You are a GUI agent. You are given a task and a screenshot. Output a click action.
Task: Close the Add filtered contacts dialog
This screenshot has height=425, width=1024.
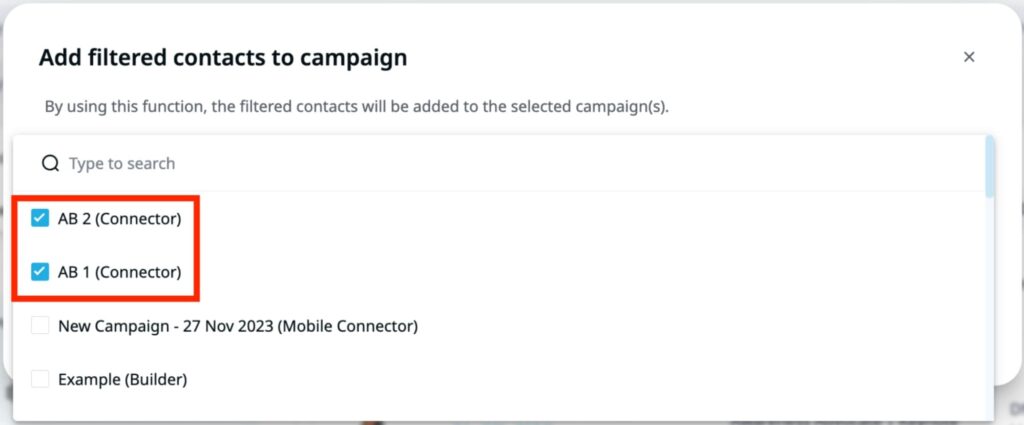[969, 57]
